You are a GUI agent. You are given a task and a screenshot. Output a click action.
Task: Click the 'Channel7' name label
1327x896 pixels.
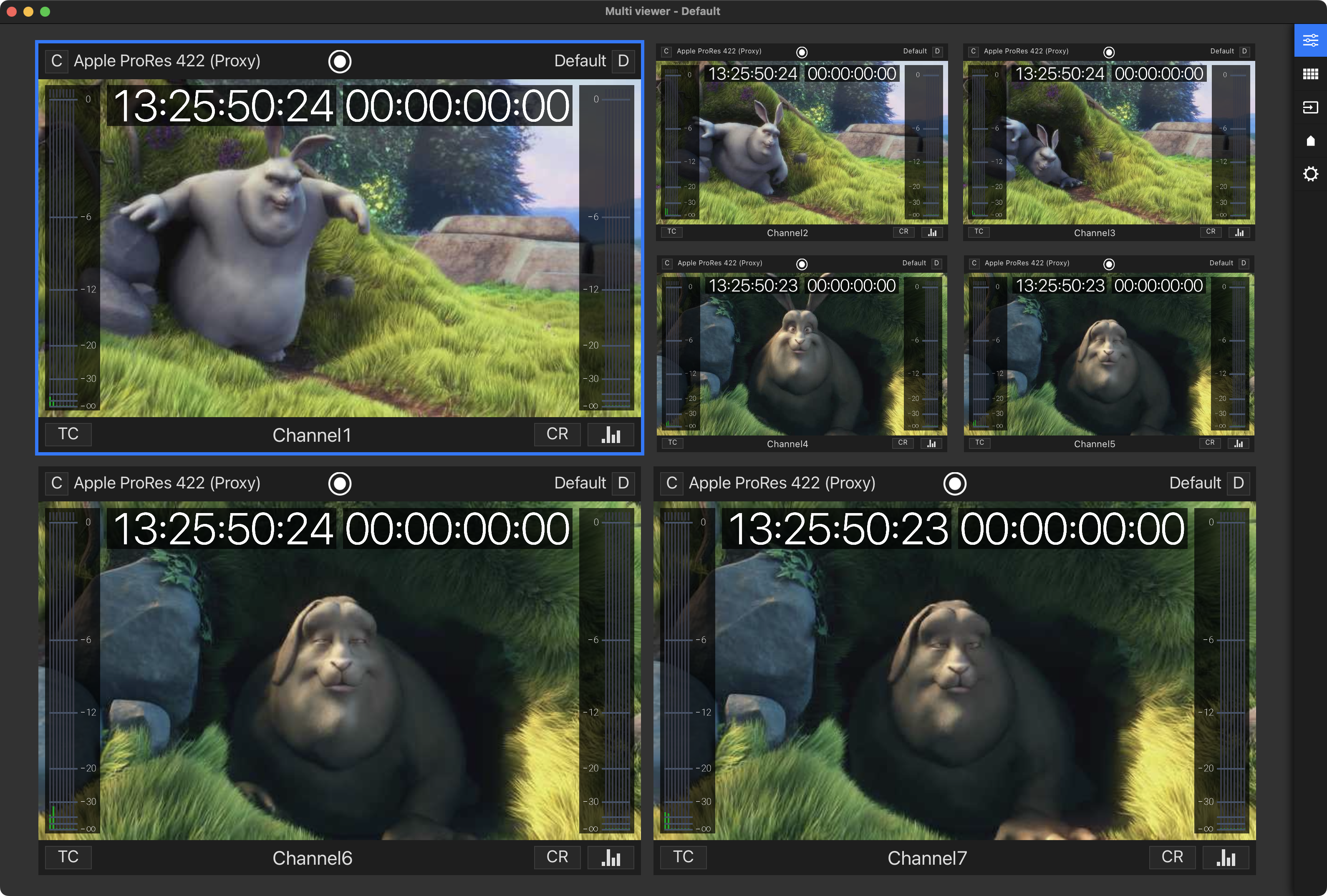927,858
